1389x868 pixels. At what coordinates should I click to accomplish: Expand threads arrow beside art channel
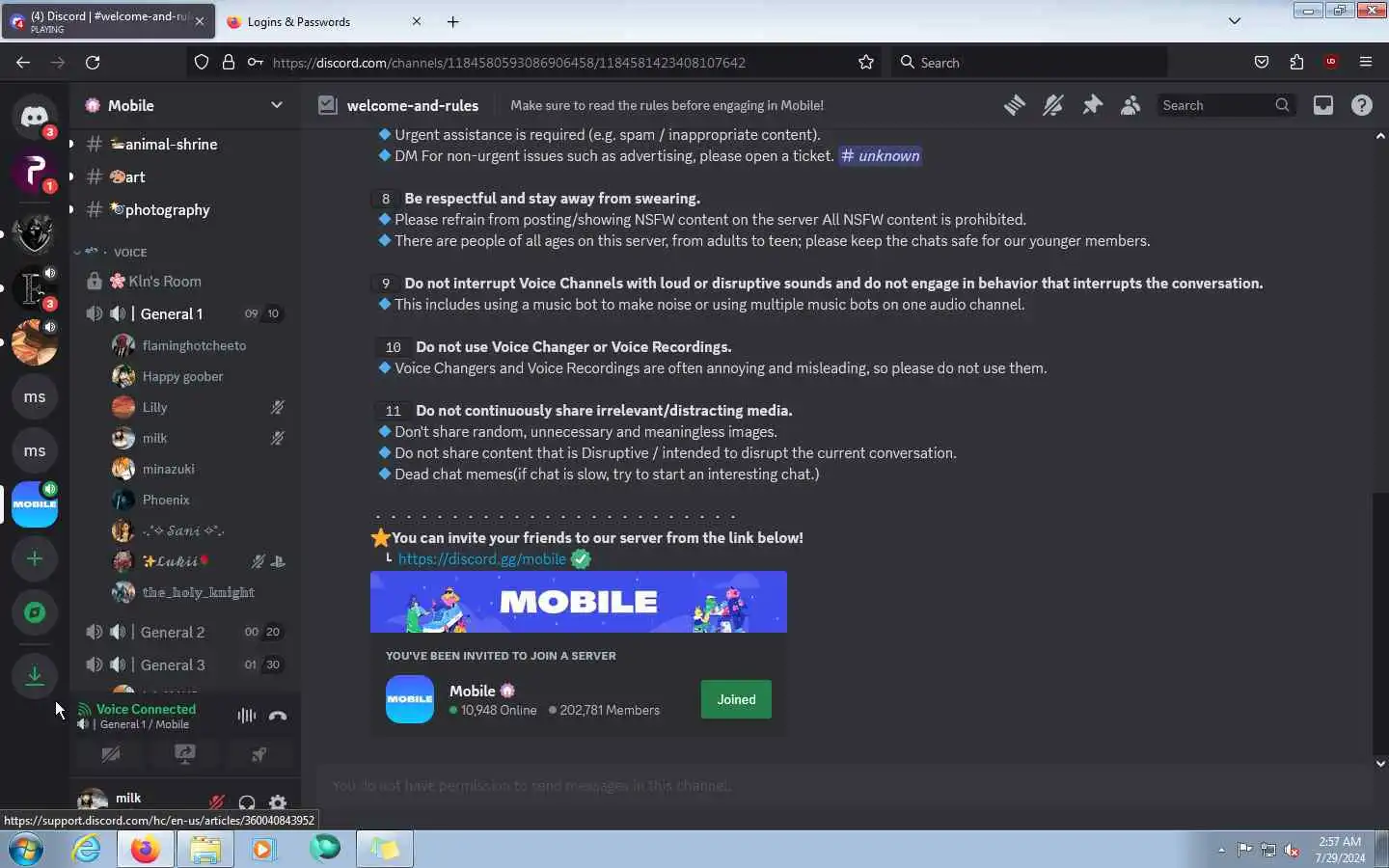tap(71, 176)
